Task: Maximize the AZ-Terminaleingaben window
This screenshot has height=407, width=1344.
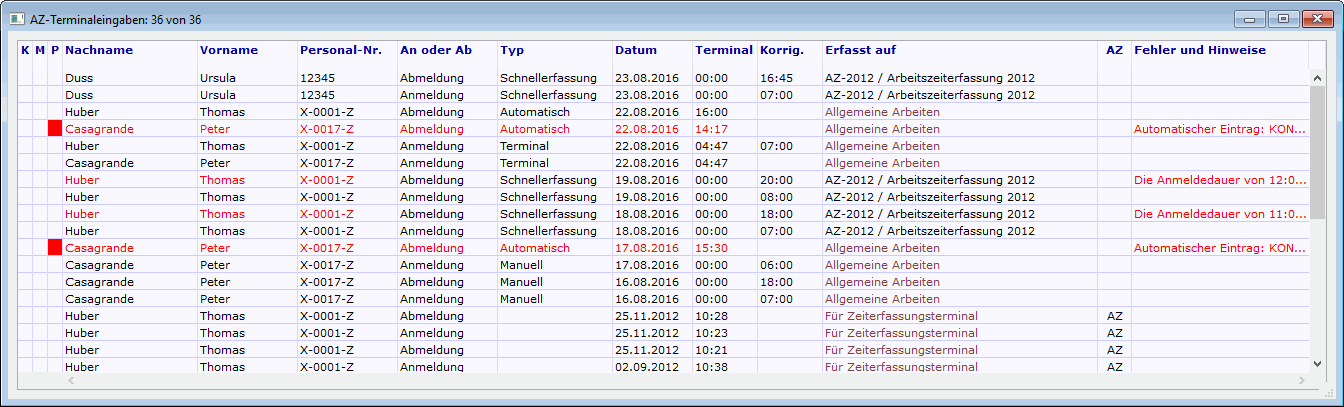Action: click(1283, 18)
